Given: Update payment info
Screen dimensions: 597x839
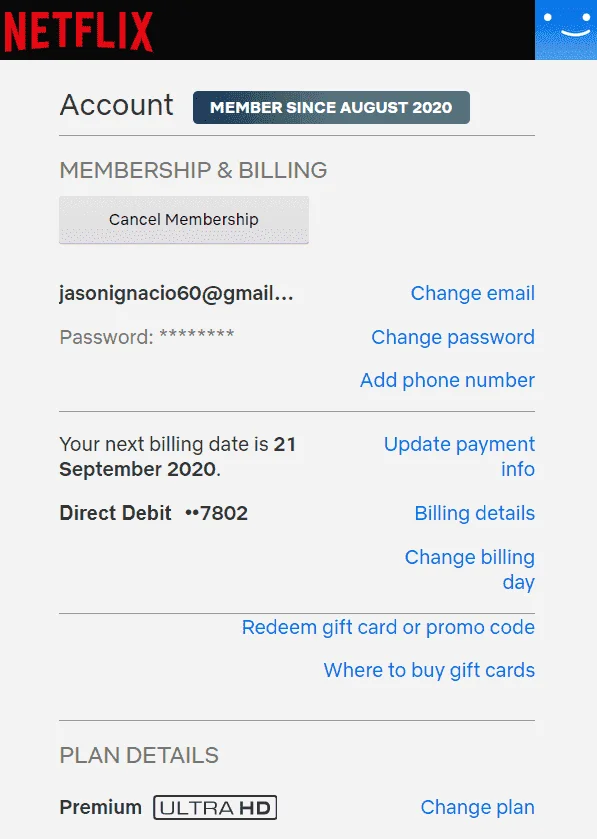Looking at the screenshot, I should coord(459,456).
